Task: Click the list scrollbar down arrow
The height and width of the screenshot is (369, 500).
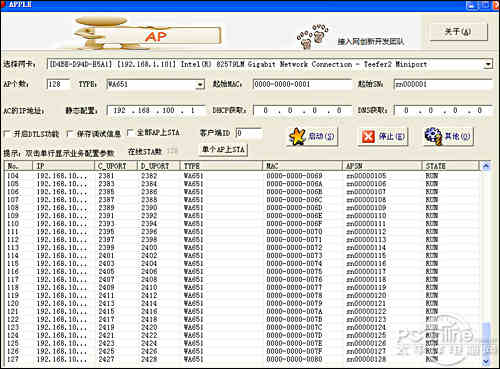Action: 486,361
